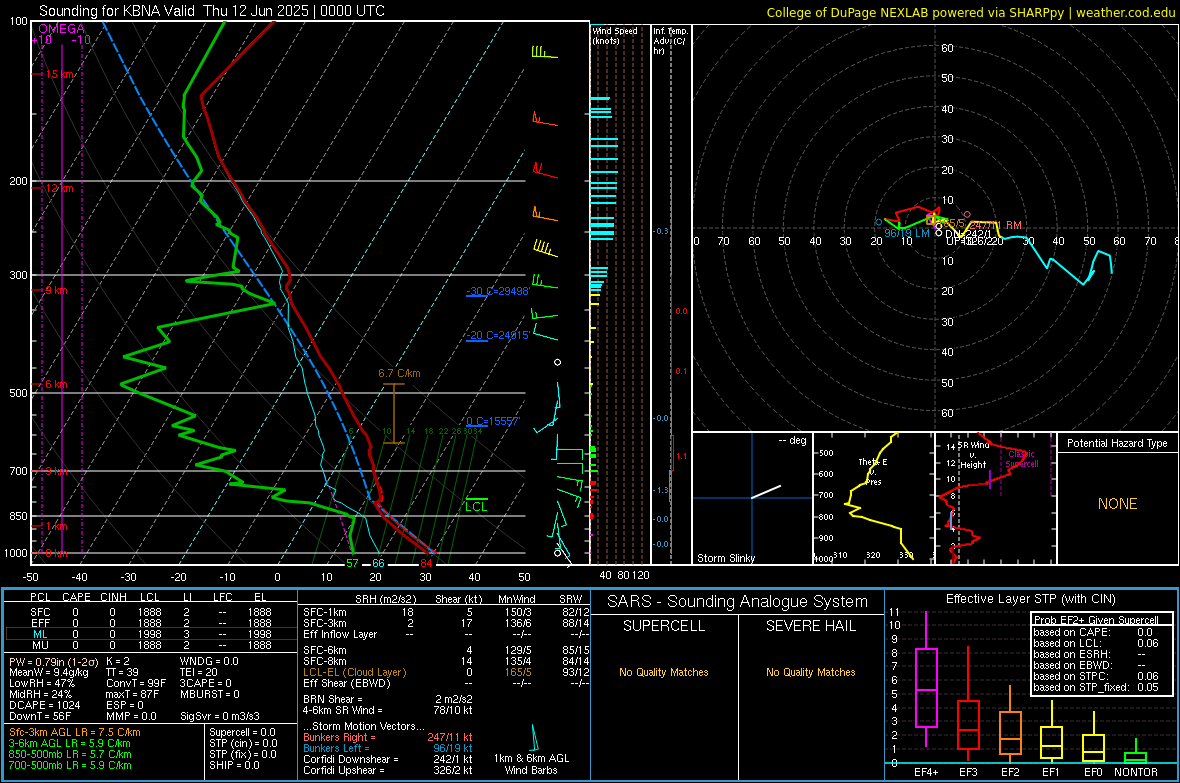Click the 'MidRH = 24%' value
Image resolution: width=1180 pixels, height=783 pixels.
pos(41,694)
